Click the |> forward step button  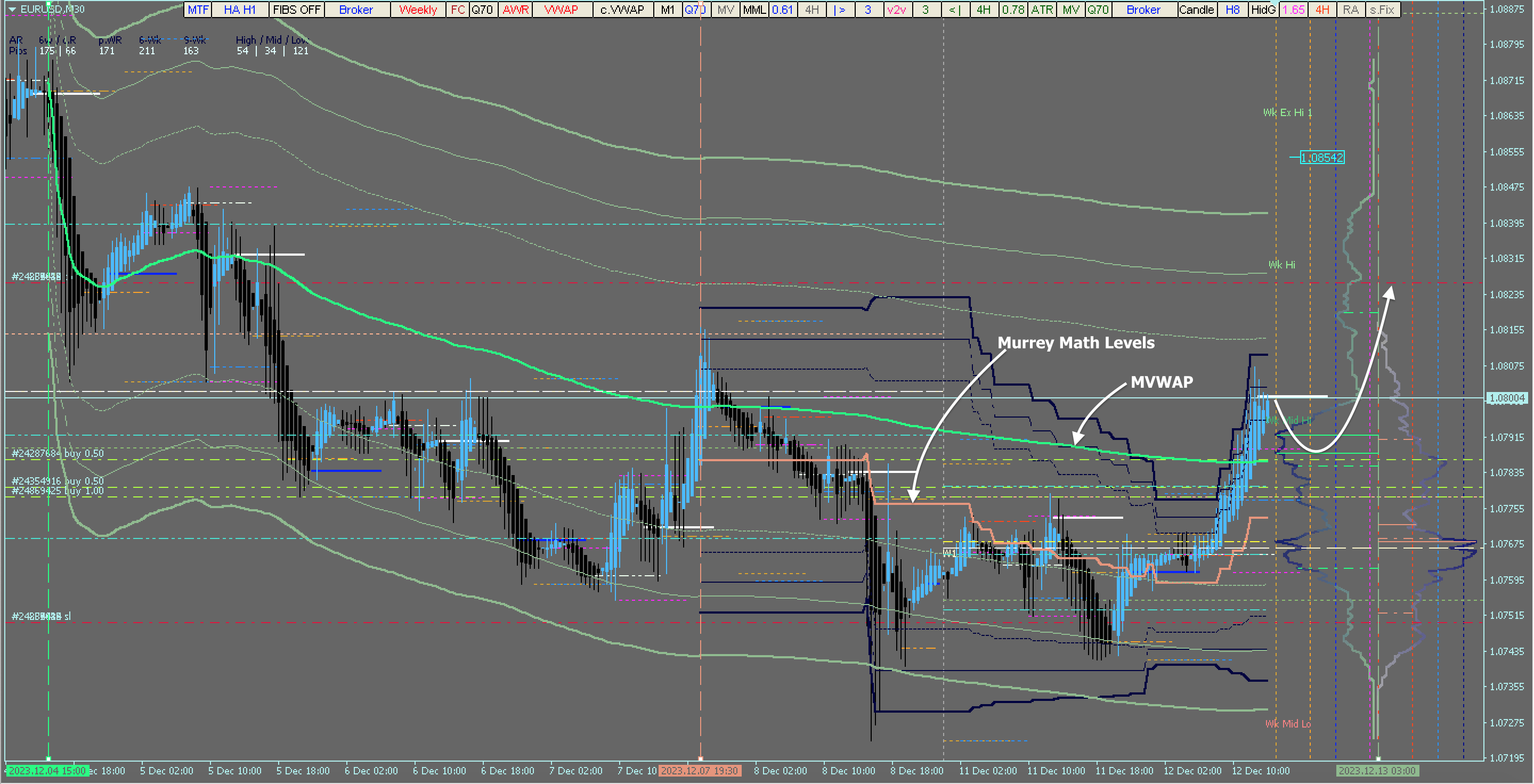840,10
